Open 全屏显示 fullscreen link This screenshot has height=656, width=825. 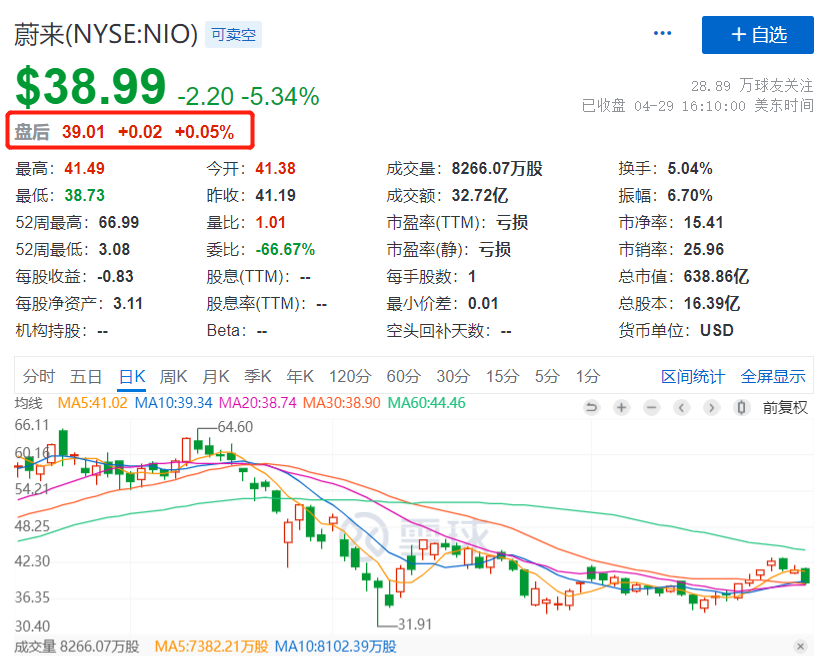(773, 376)
